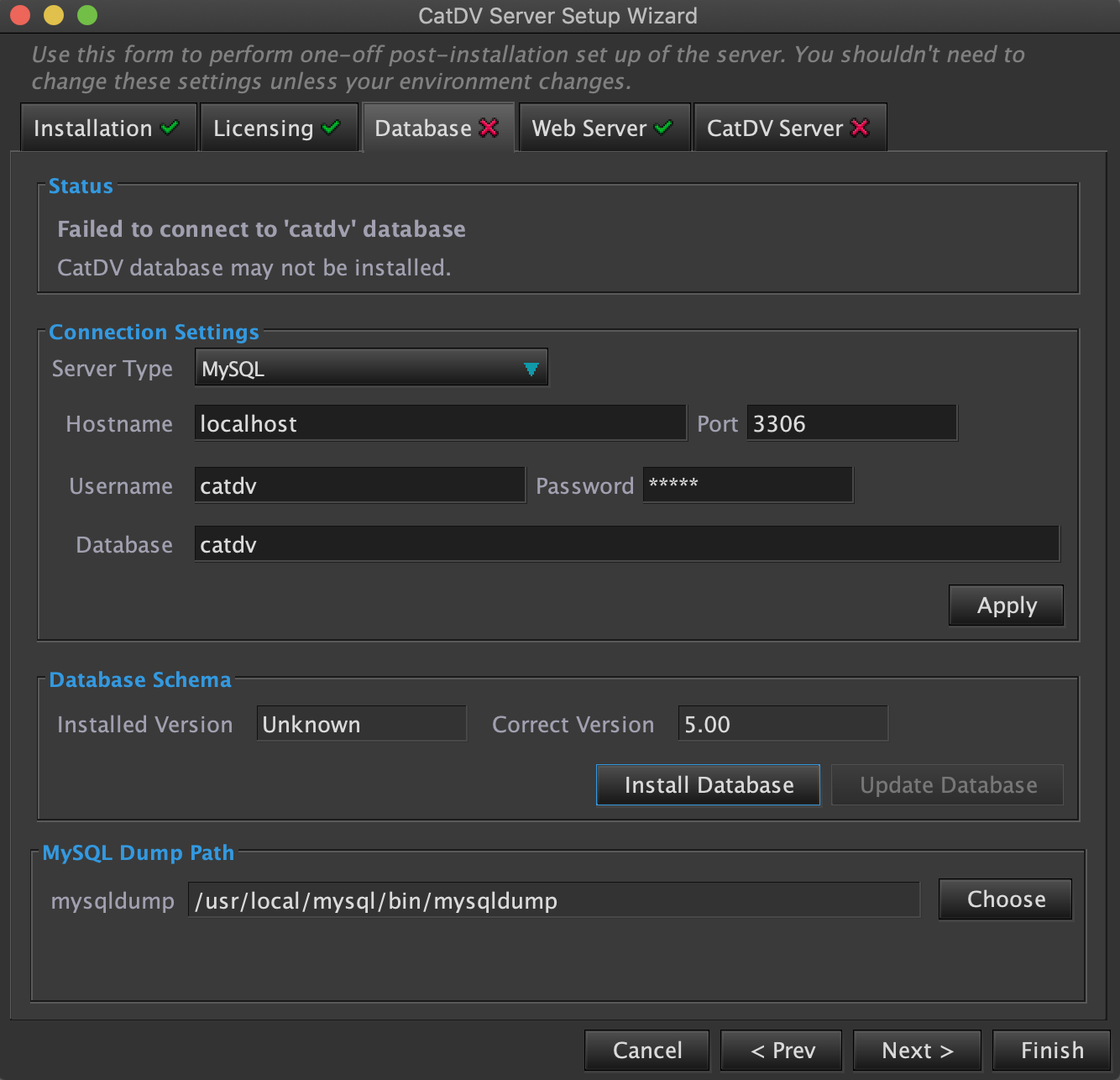Viewport: 1120px width, 1080px height.
Task: Close the wizard with the red button
Action: 20,15
